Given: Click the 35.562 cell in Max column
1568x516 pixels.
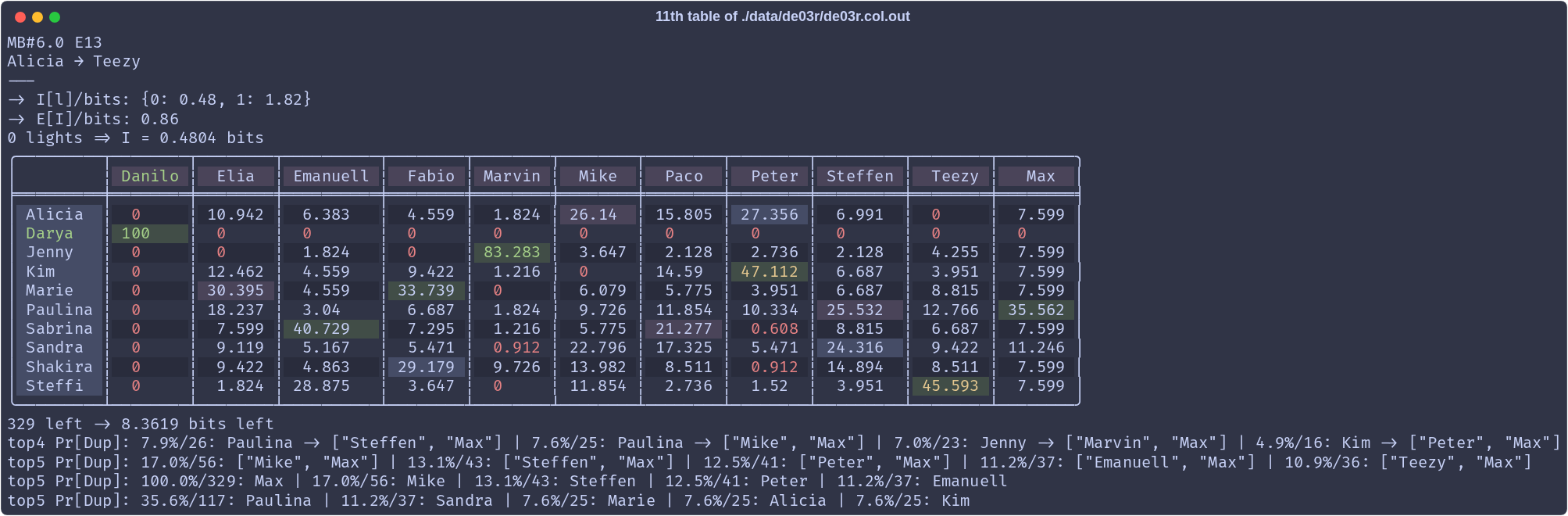Looking at the screenshot, I should (1037, 310).
